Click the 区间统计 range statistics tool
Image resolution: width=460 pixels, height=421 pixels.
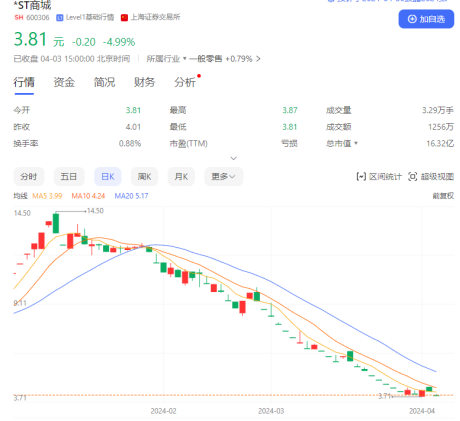(x=379, y=177)
